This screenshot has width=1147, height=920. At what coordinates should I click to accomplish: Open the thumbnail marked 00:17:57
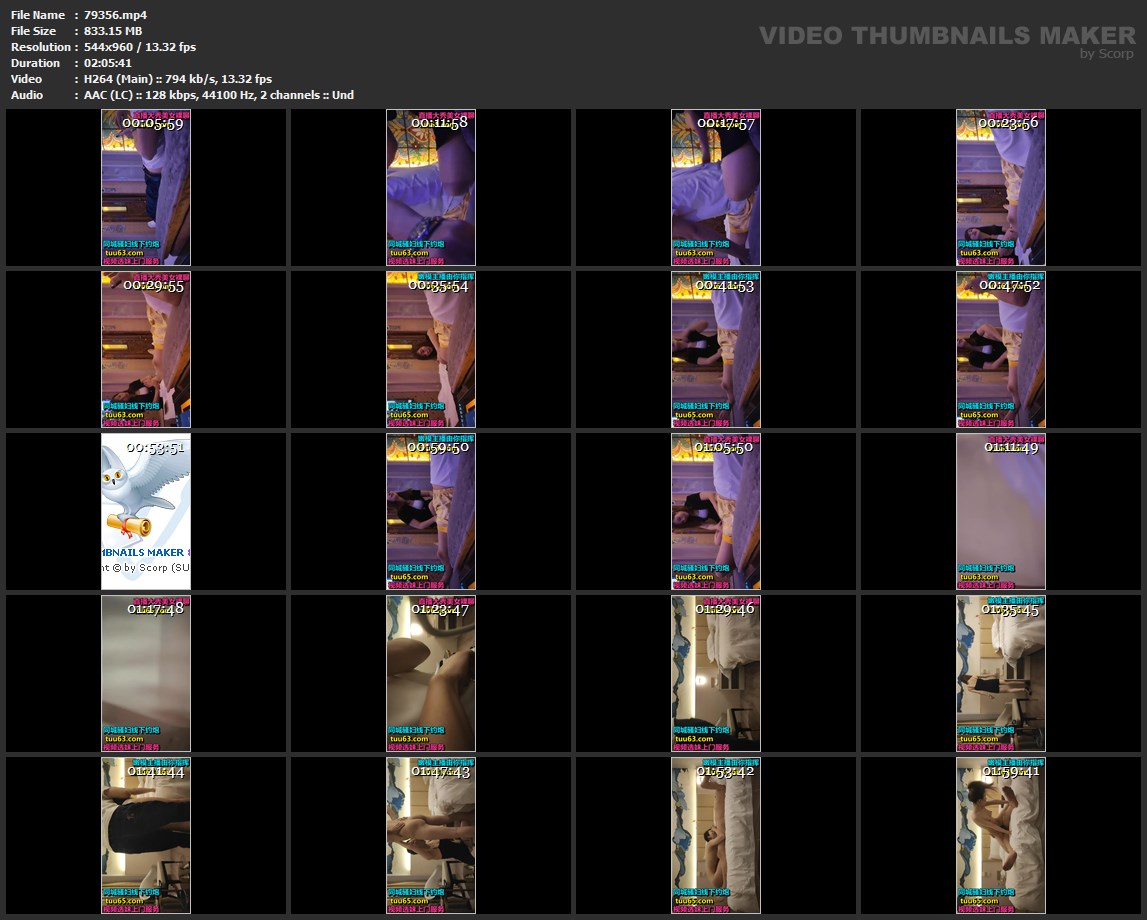pos(716,188)
